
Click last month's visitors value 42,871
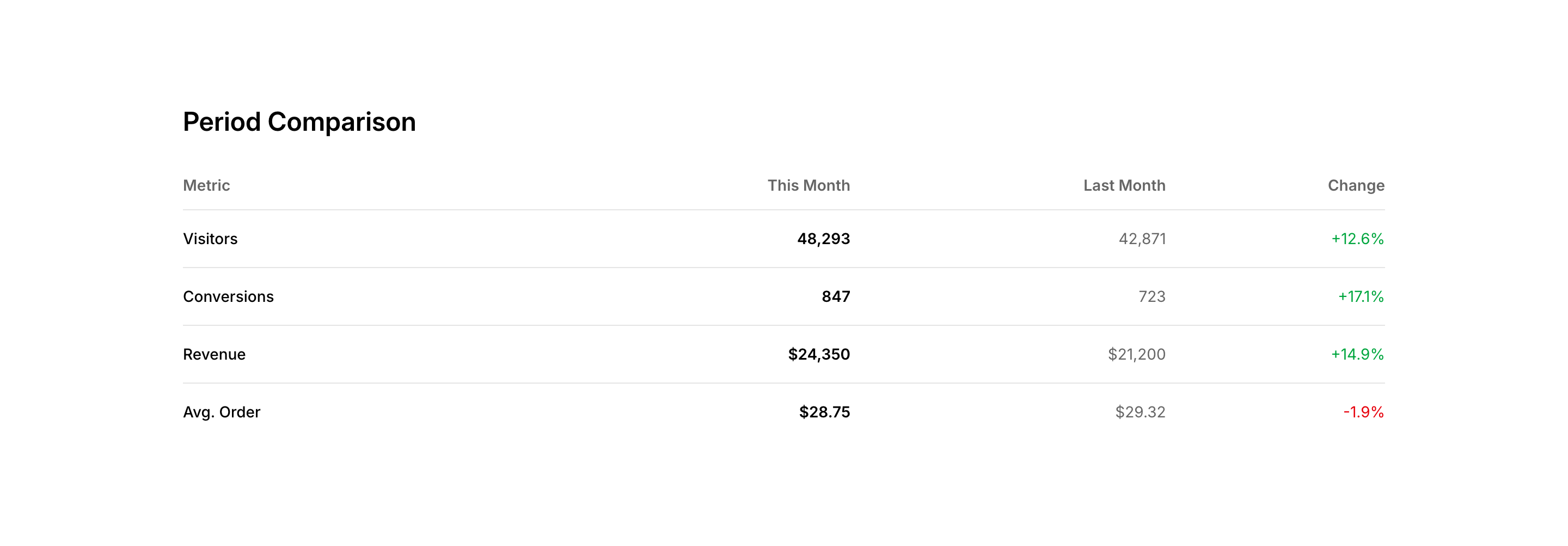pos(1142,239)
